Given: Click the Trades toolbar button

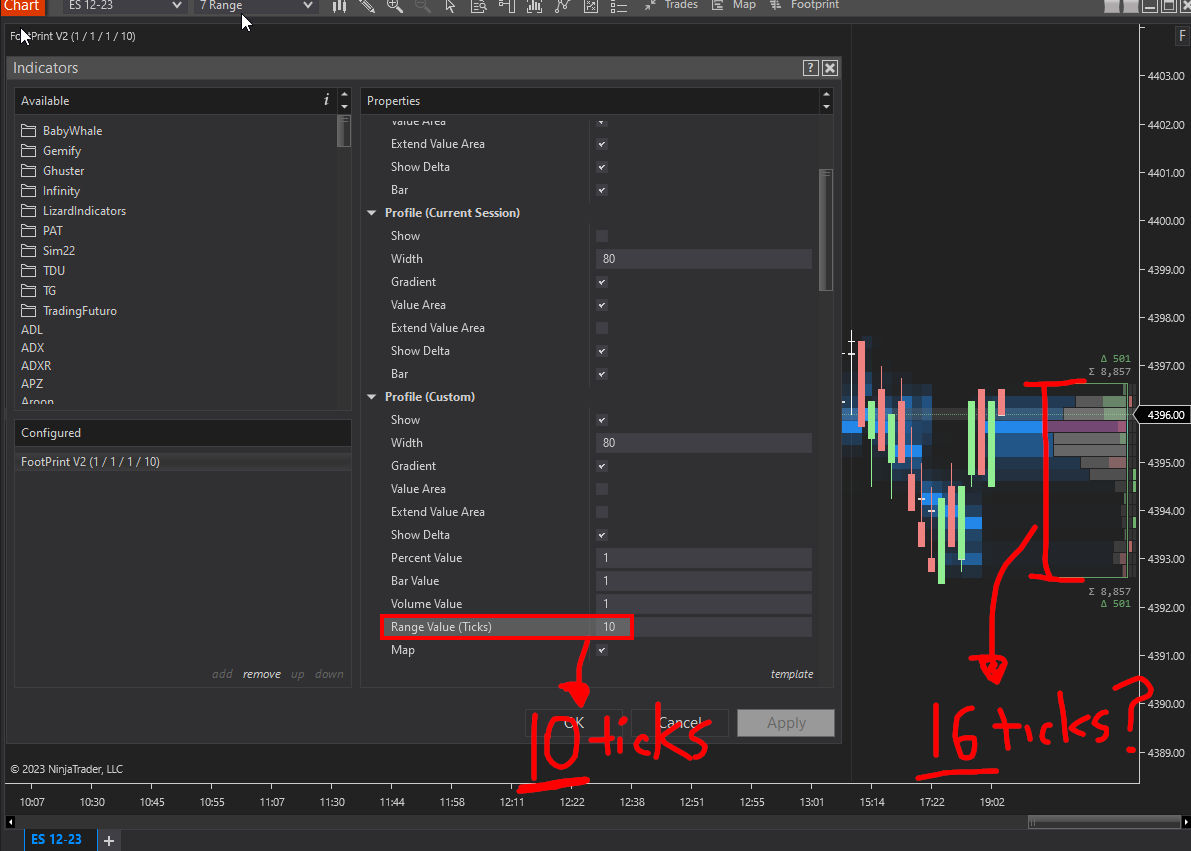Looking at the screenshot, I should pos(671,5).
